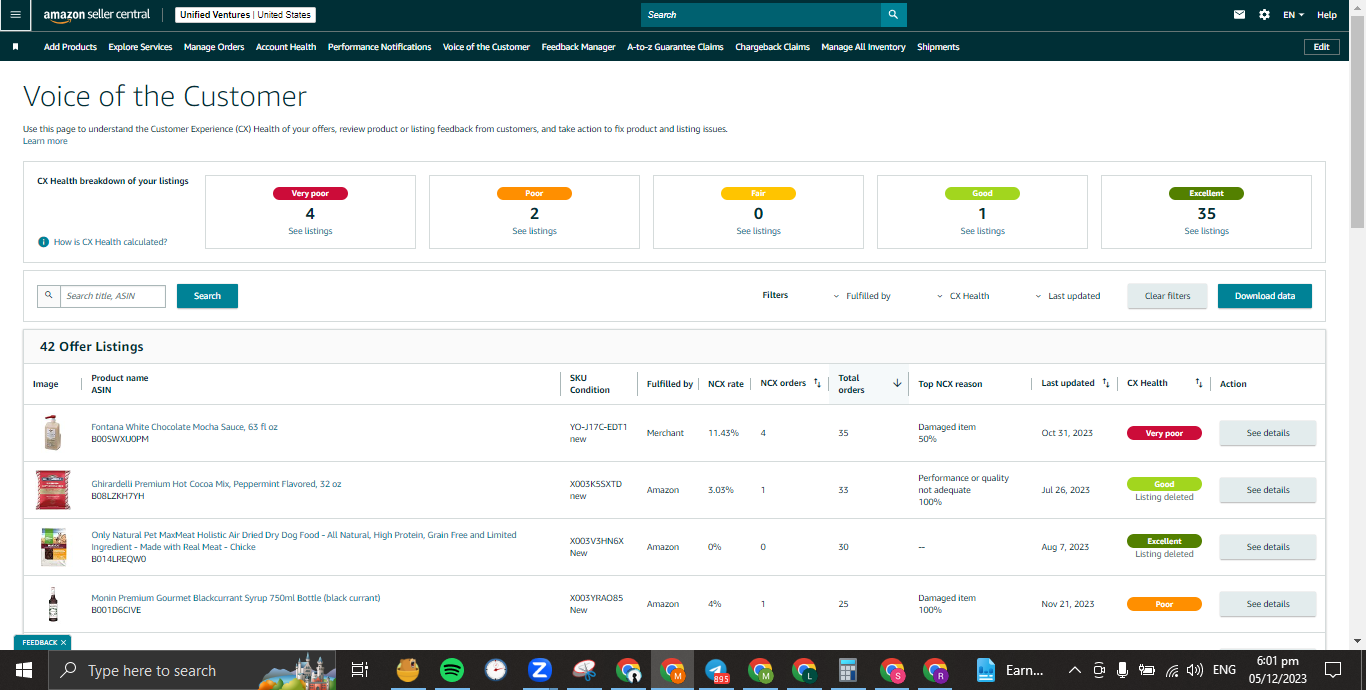The image size is (1366, 690).
Task: Click the microphone tray icon
Action: (1123, 670)
